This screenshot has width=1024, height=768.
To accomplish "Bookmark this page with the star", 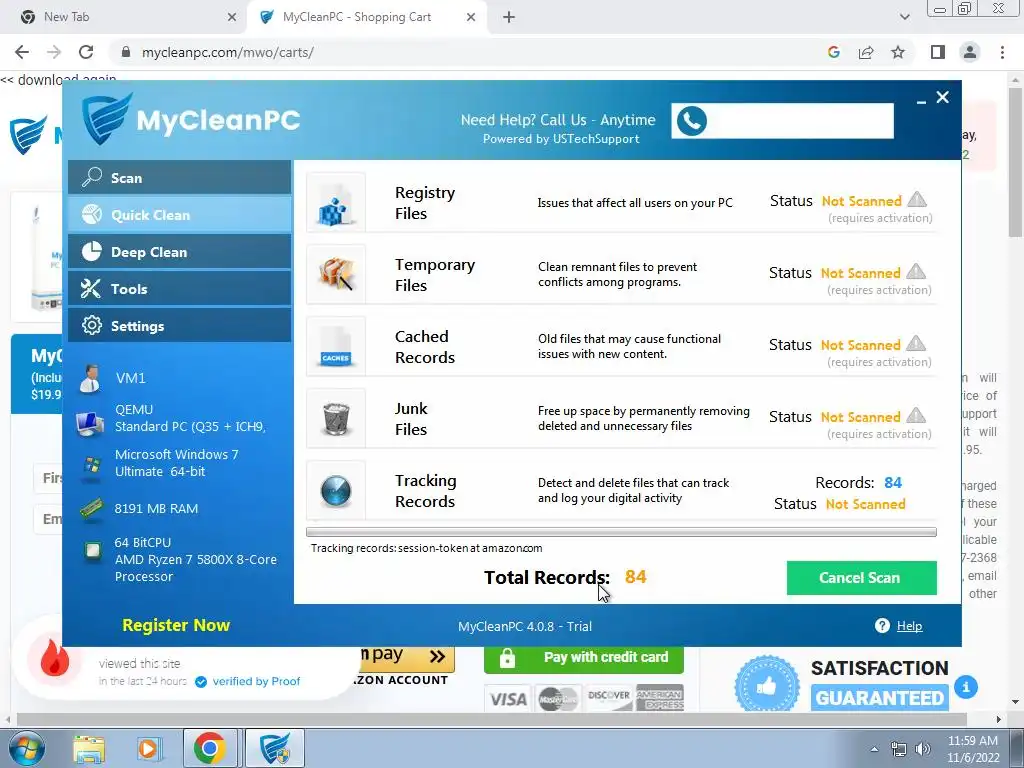I will point(898,52).
